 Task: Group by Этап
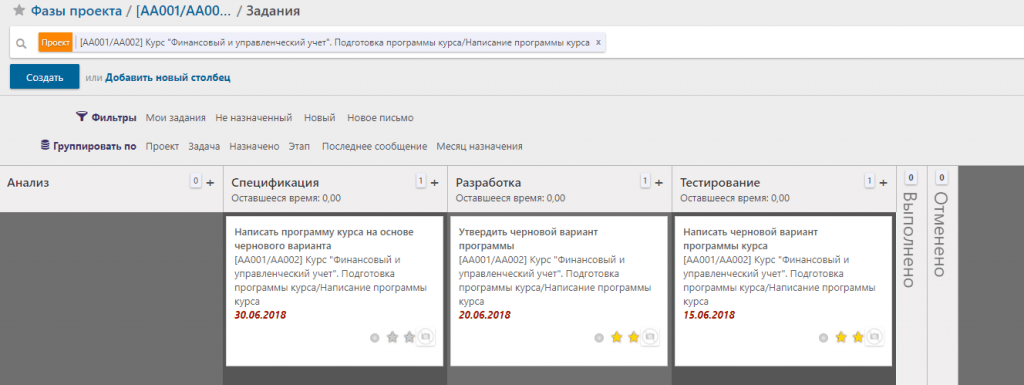(299, 146)
